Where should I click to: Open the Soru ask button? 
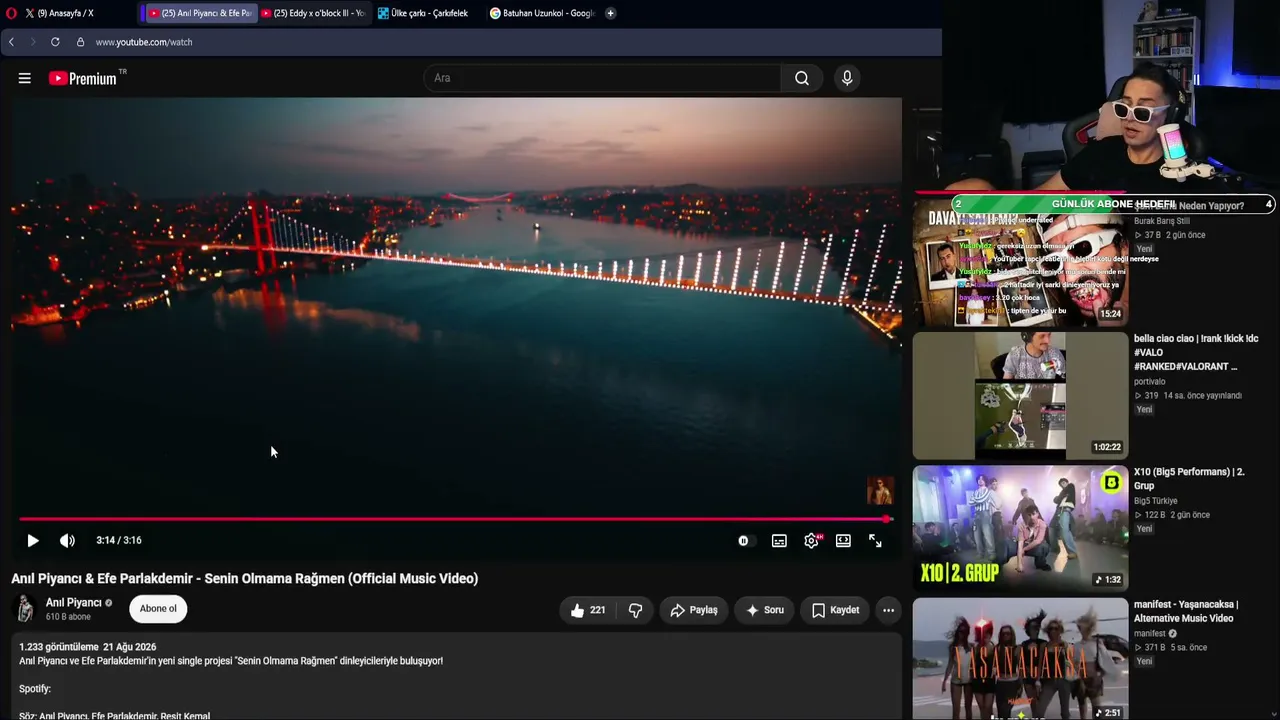pos(765,610)
